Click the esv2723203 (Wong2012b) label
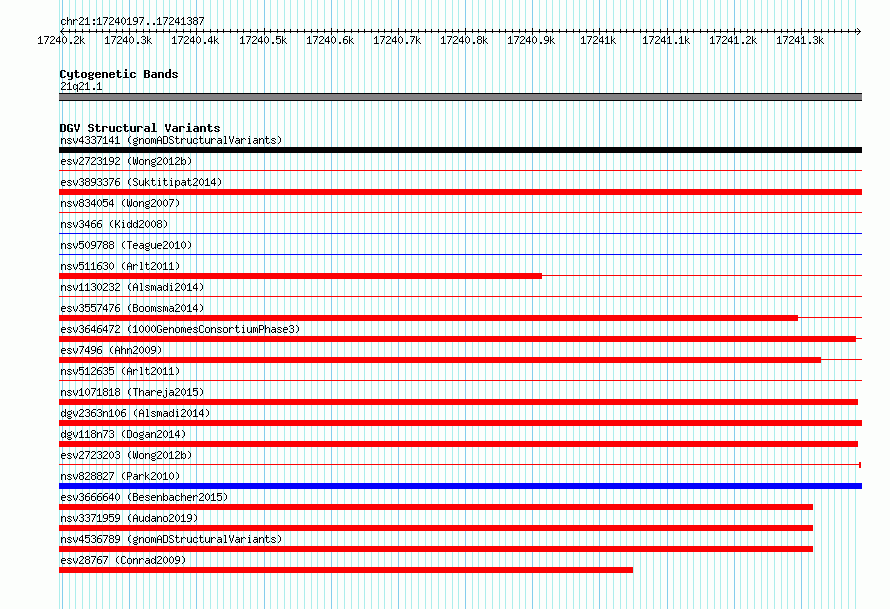890x609 pixels. click(x=126, y=455)
